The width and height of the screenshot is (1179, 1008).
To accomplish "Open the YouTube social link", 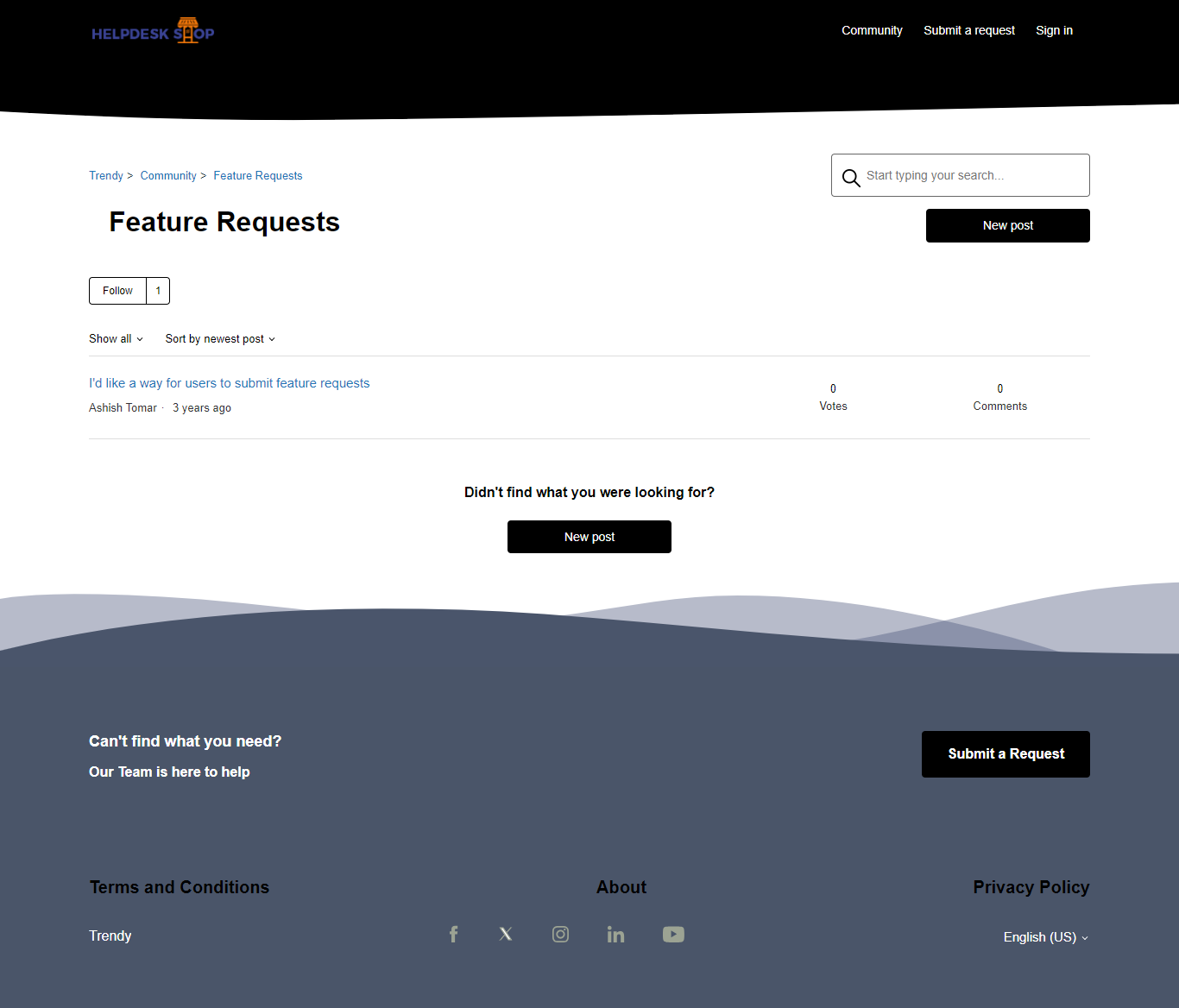I will tap(673, 935).
